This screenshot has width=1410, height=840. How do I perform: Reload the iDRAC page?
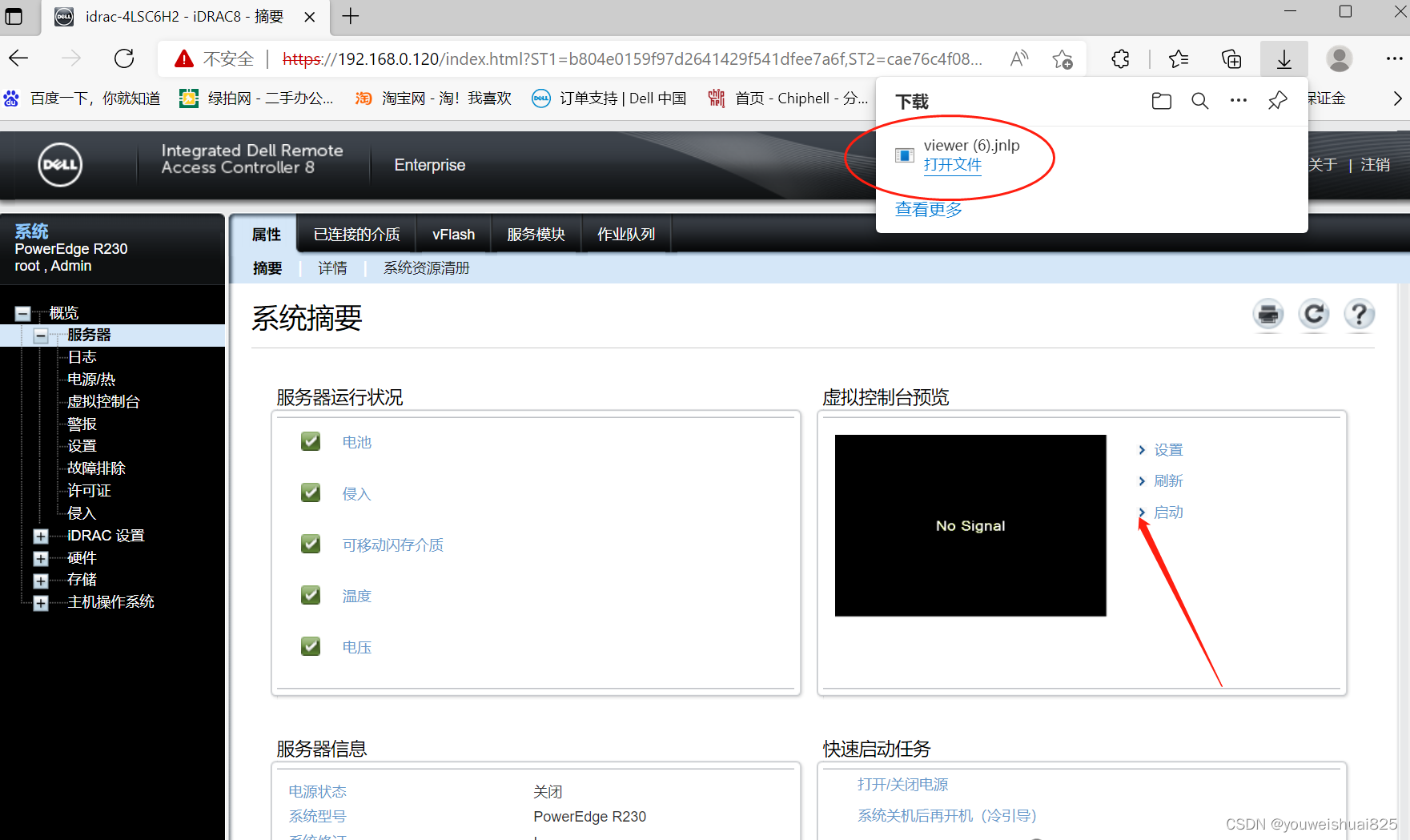click(x=124, y=58)
